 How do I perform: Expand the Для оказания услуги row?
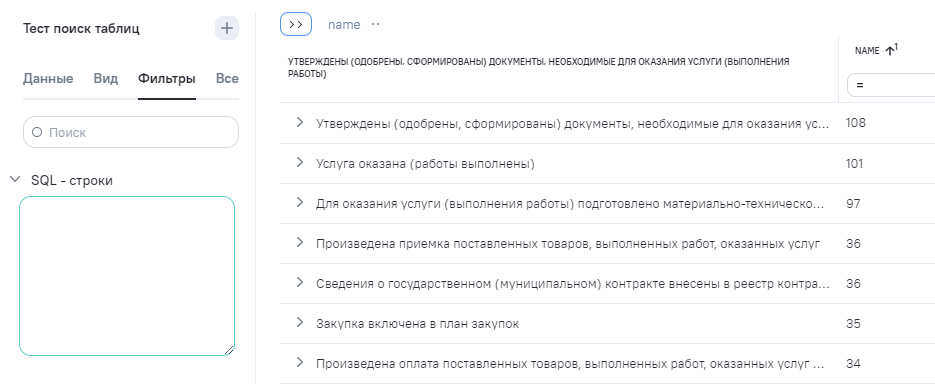click(300, 203)
